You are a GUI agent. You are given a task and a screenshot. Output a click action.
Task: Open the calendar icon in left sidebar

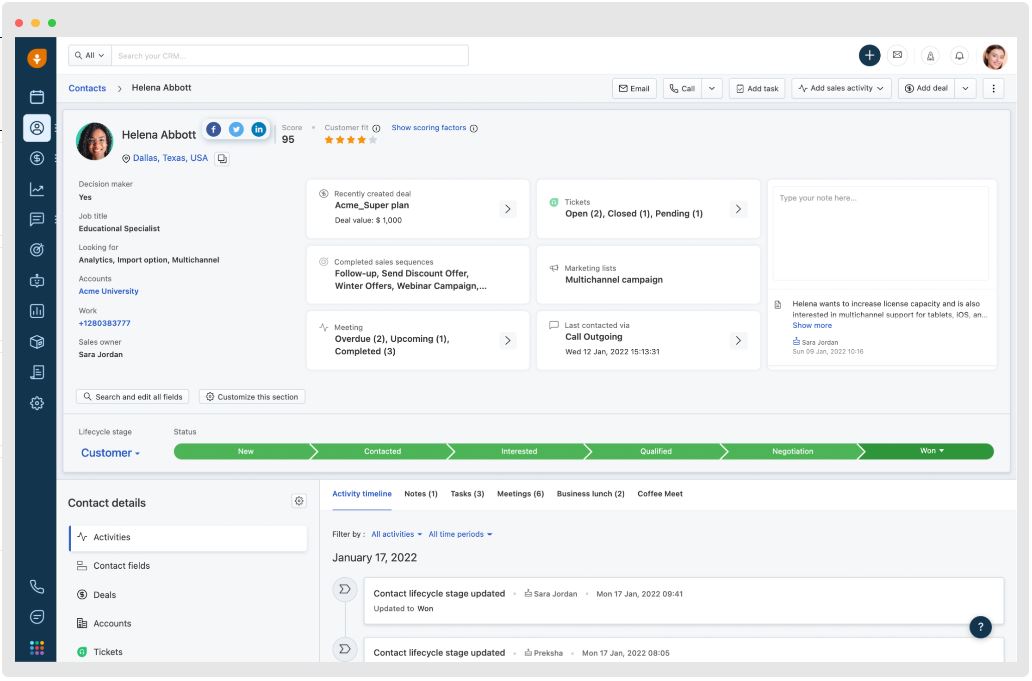click(37, 97)
